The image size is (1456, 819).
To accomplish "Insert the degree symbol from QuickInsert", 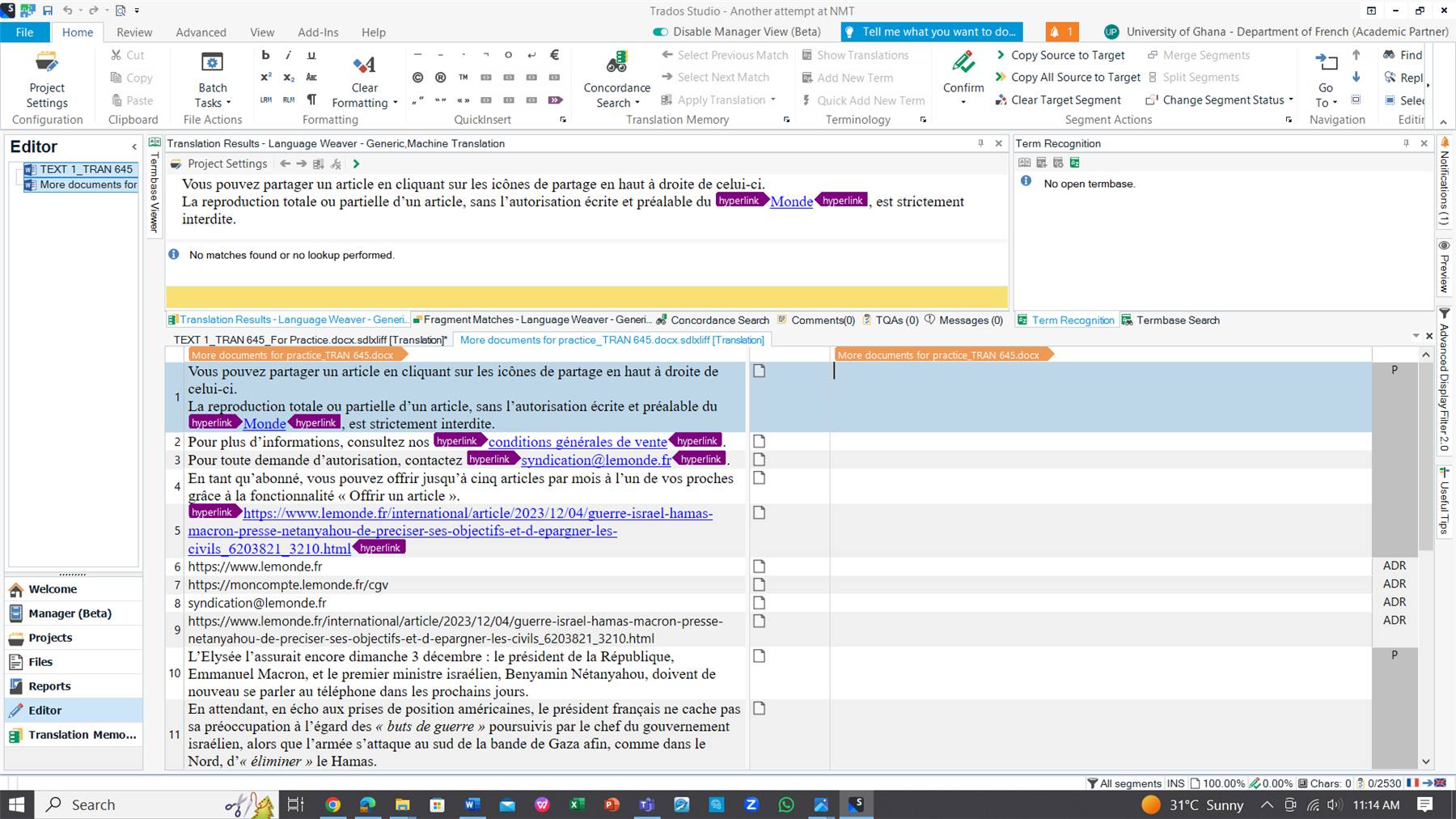I will [508, 55].
